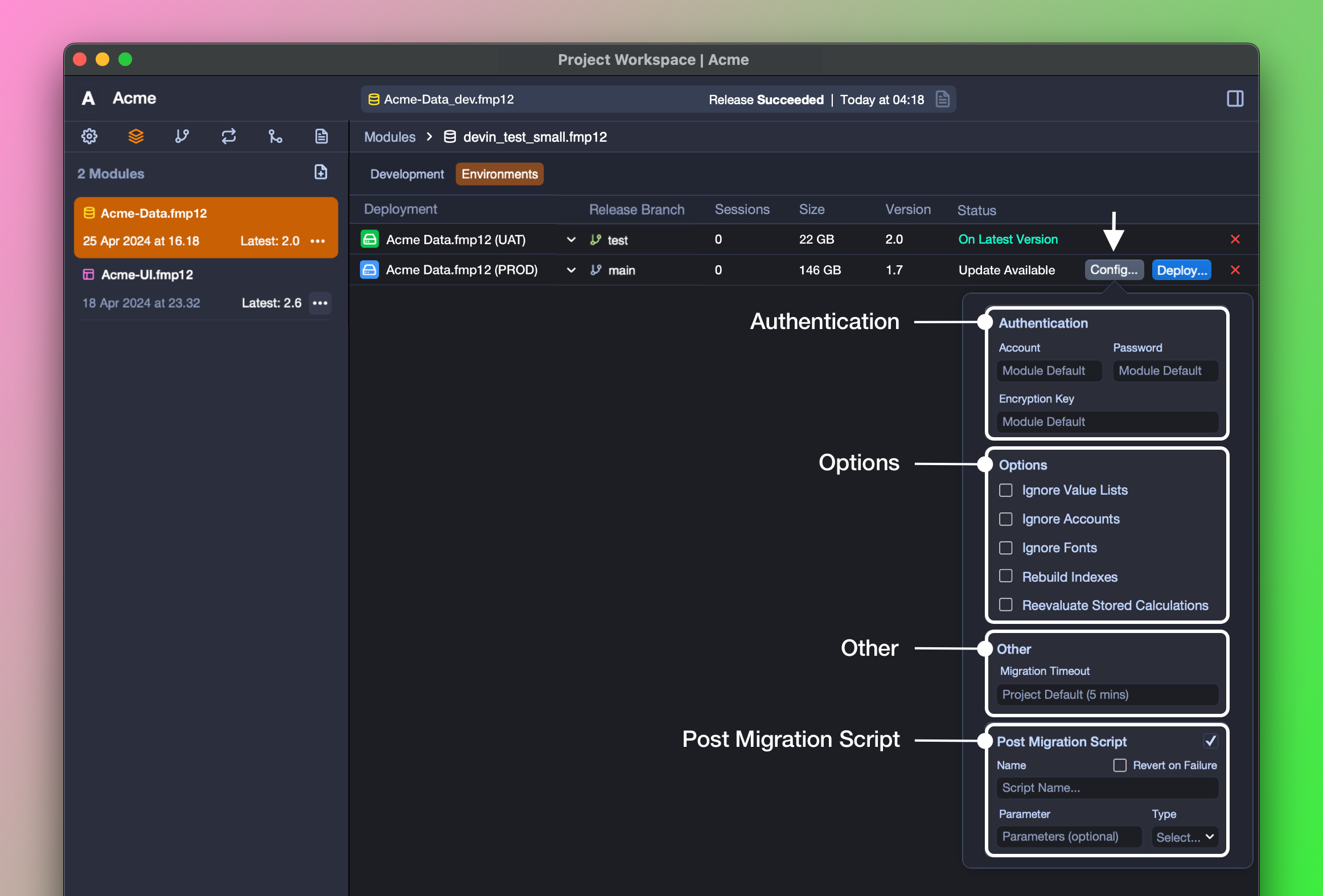Viewport: 1323px width, 896px height.
Task: Open the parameter Type Select dropdown
Action: pyautogui.click(x=1185, y=837)
